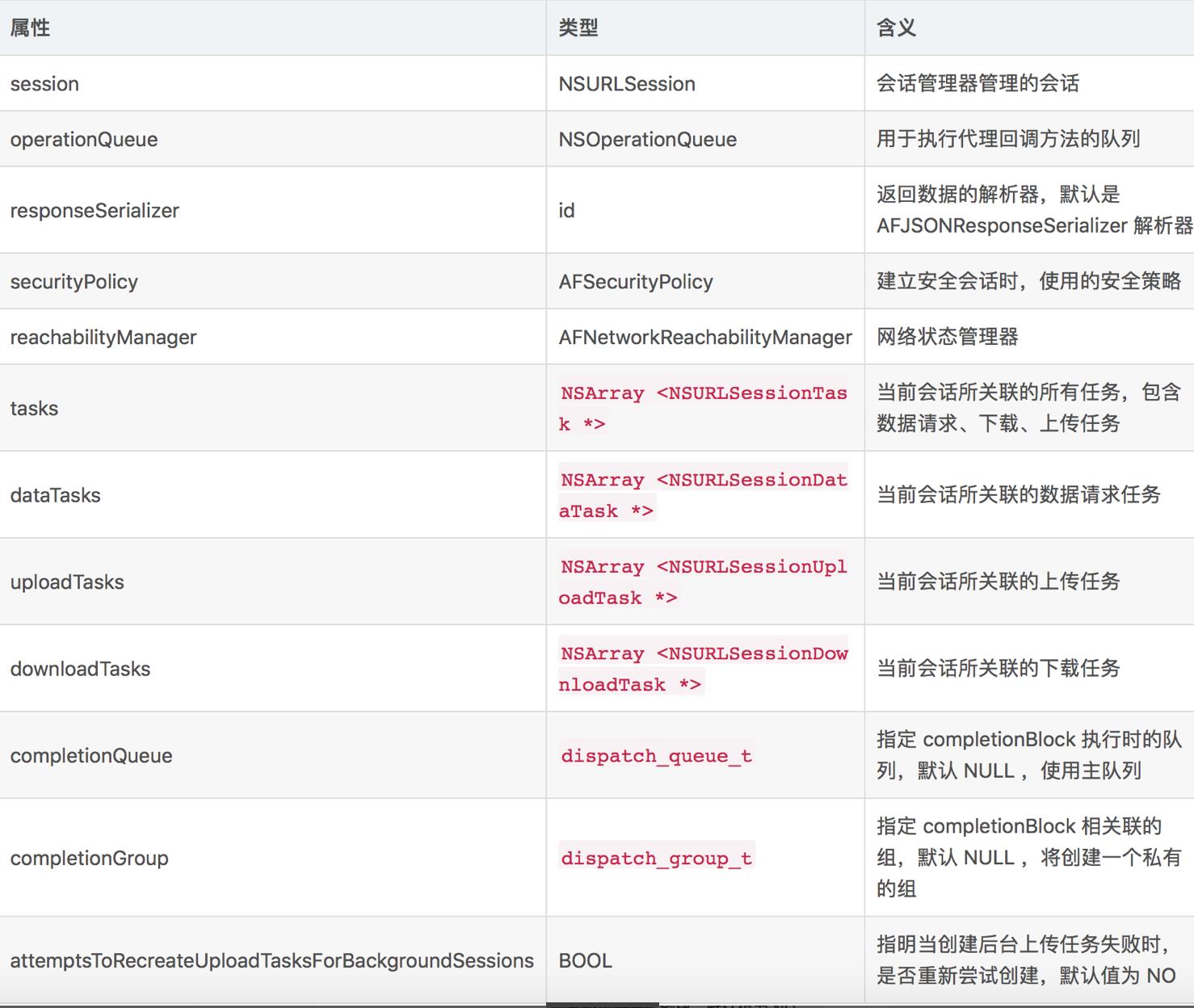Click 当前会话所关联的上传任务 description
The height and width of the screenshot is (1008, 1194).
pos(999,582)
